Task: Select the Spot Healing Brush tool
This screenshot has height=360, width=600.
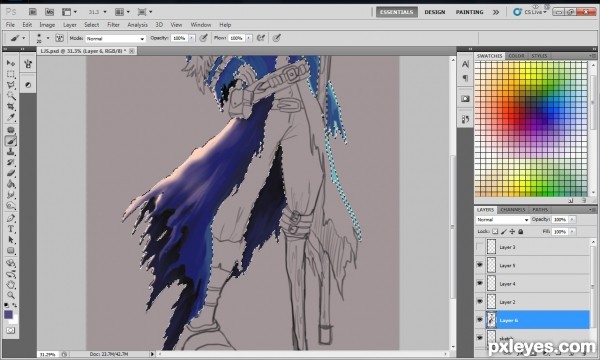Action: [11, 130]
